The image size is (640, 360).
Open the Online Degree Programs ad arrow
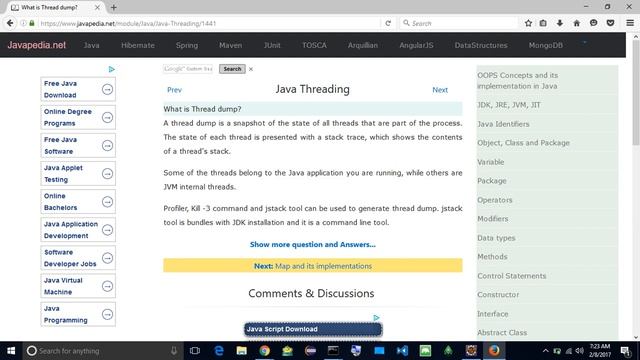pos(107,118)
